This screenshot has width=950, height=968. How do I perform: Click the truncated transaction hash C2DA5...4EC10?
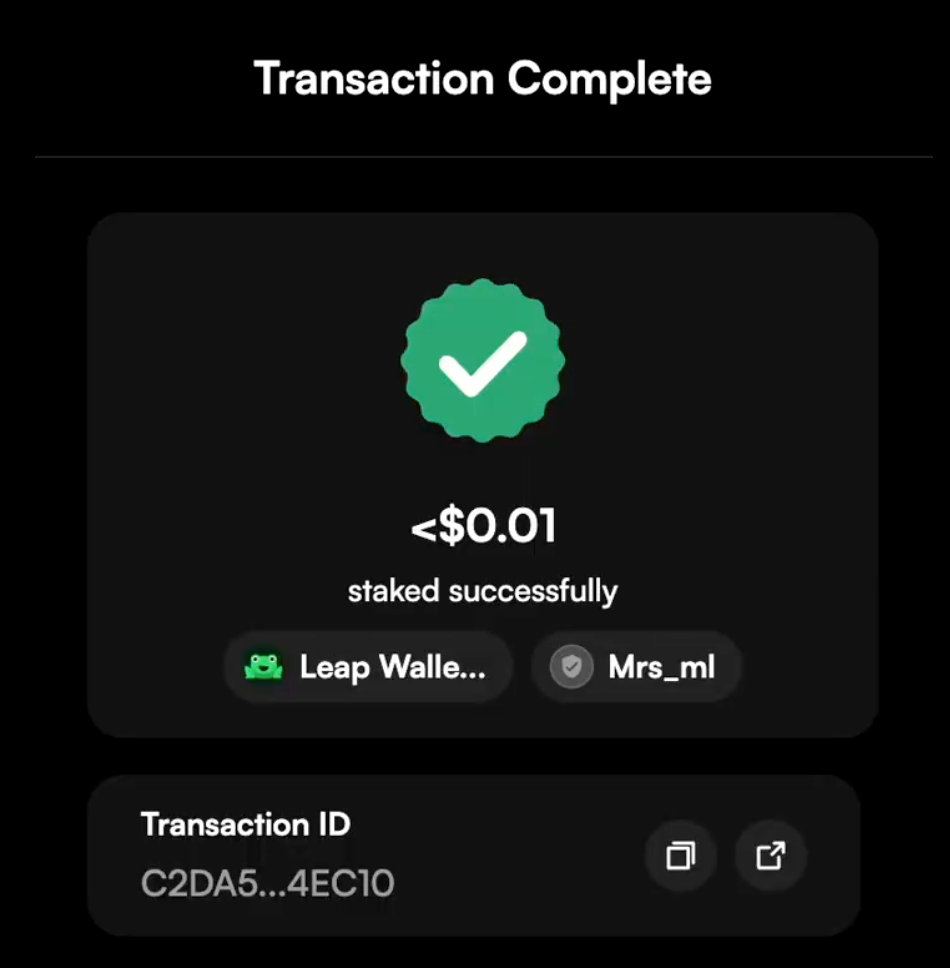pos(268,883)
